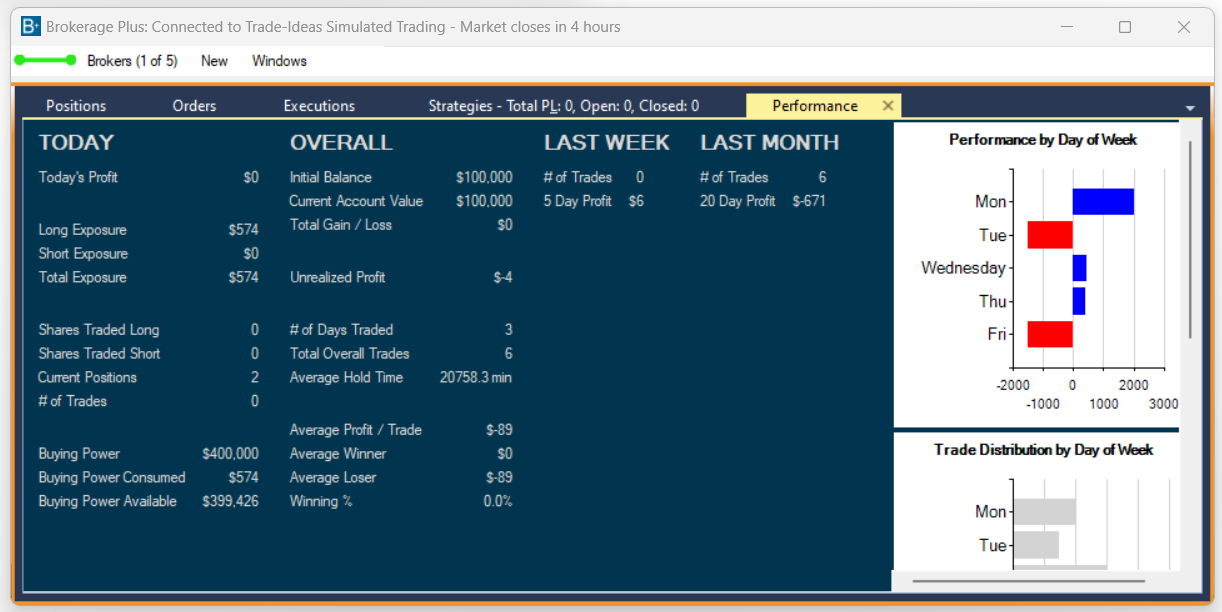The height and width of the screenshot is (612, 1222).
Task: Select Tuesday's red bar in Performance chart
Action: tap(1050, 235)
